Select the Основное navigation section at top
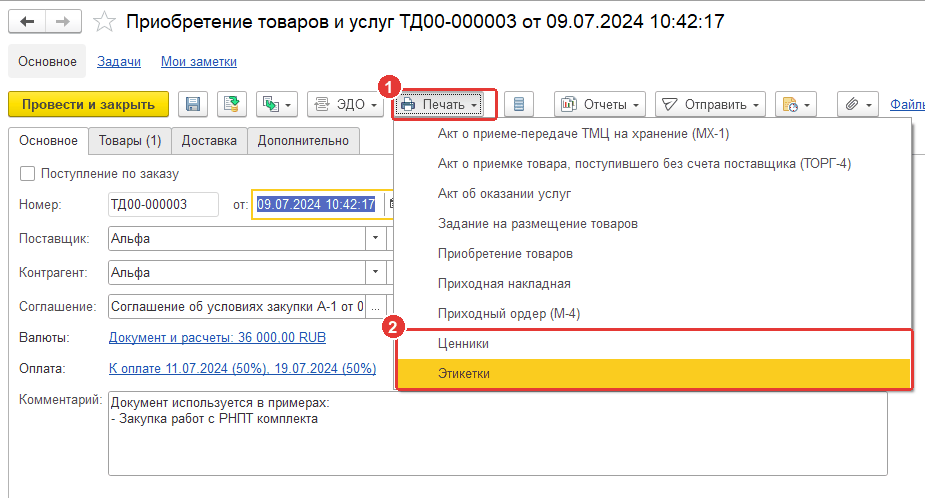Screen dimensions: 925x498 point(47,61)
